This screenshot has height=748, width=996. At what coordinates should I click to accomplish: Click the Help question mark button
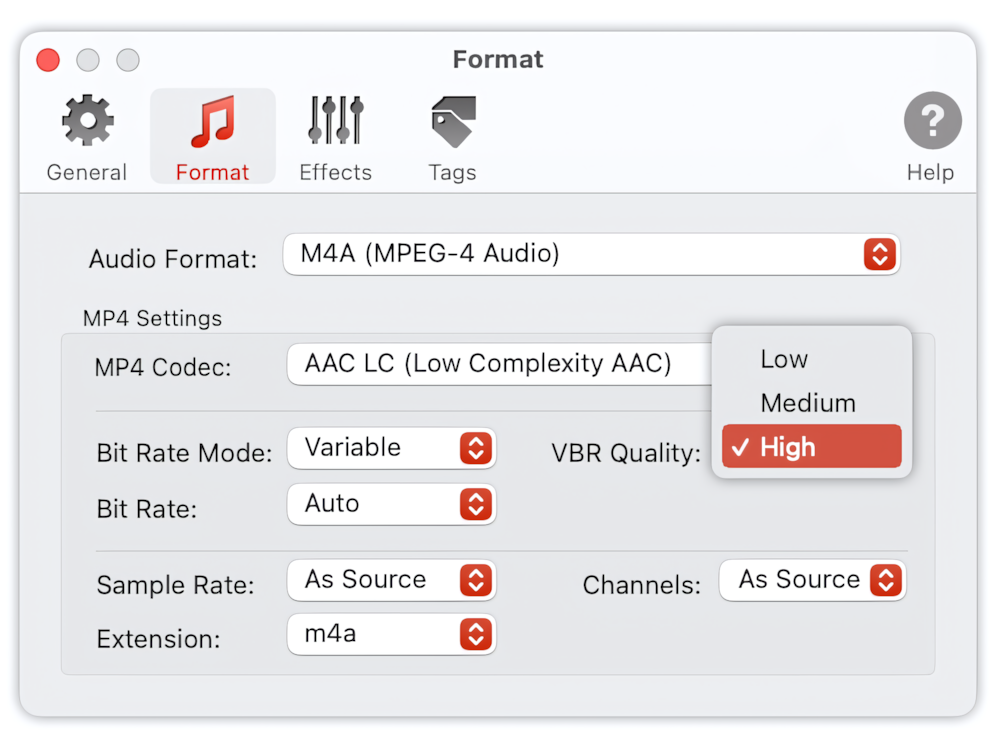pos(932,120)
